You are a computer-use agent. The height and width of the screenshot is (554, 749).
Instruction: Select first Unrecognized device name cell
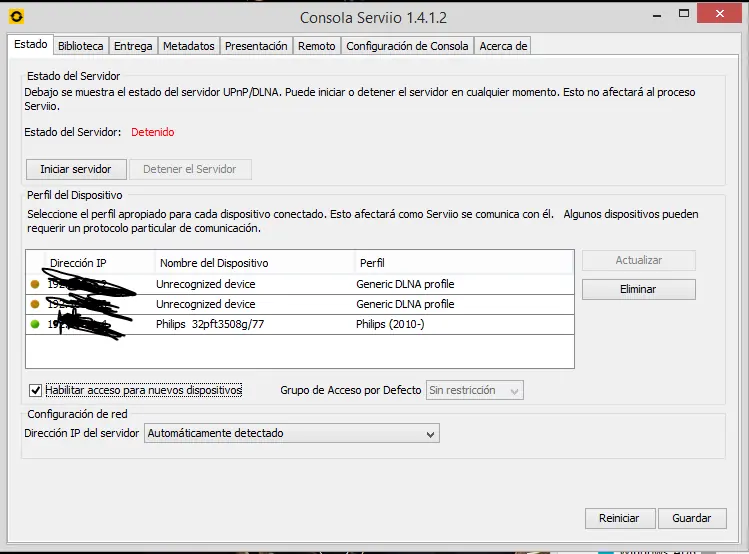pos(206,284)
